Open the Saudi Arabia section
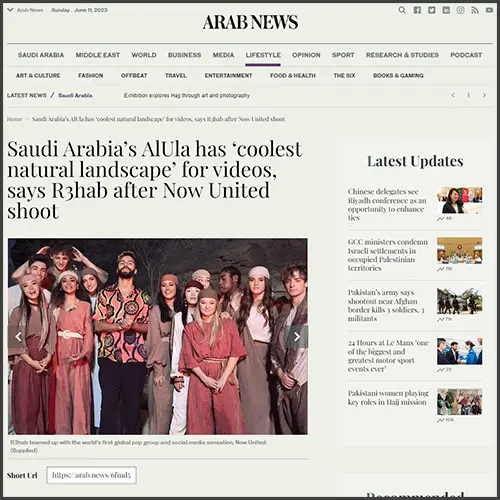The image size is (500, 500). tap(41, 55)
